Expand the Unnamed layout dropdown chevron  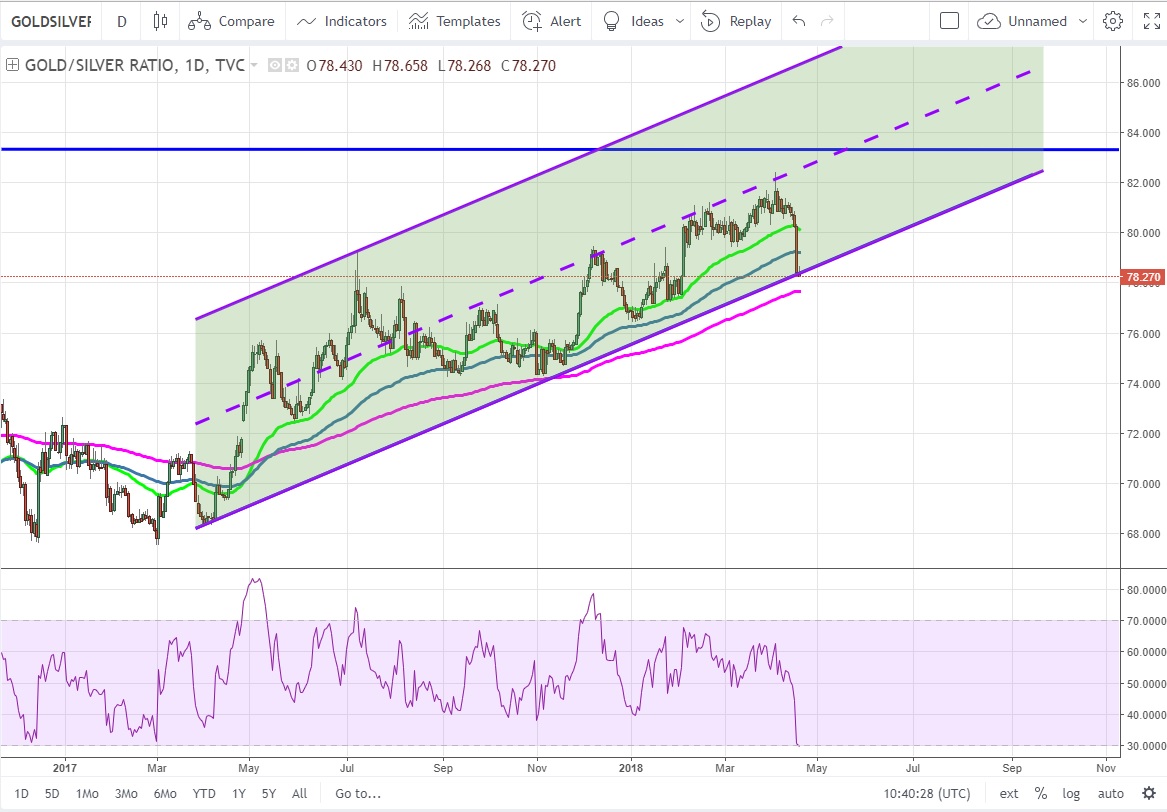tap(1083, 22)
